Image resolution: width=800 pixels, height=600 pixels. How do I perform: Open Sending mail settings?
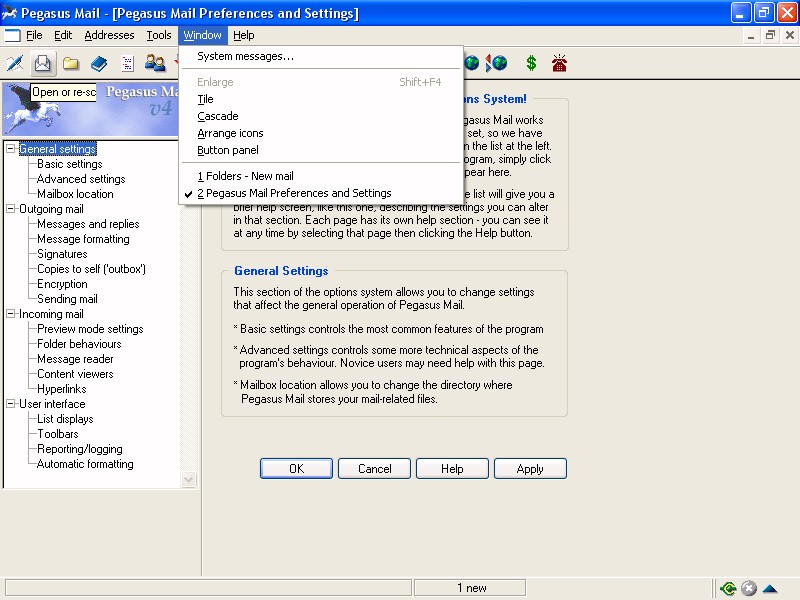[x=67, y=299]
